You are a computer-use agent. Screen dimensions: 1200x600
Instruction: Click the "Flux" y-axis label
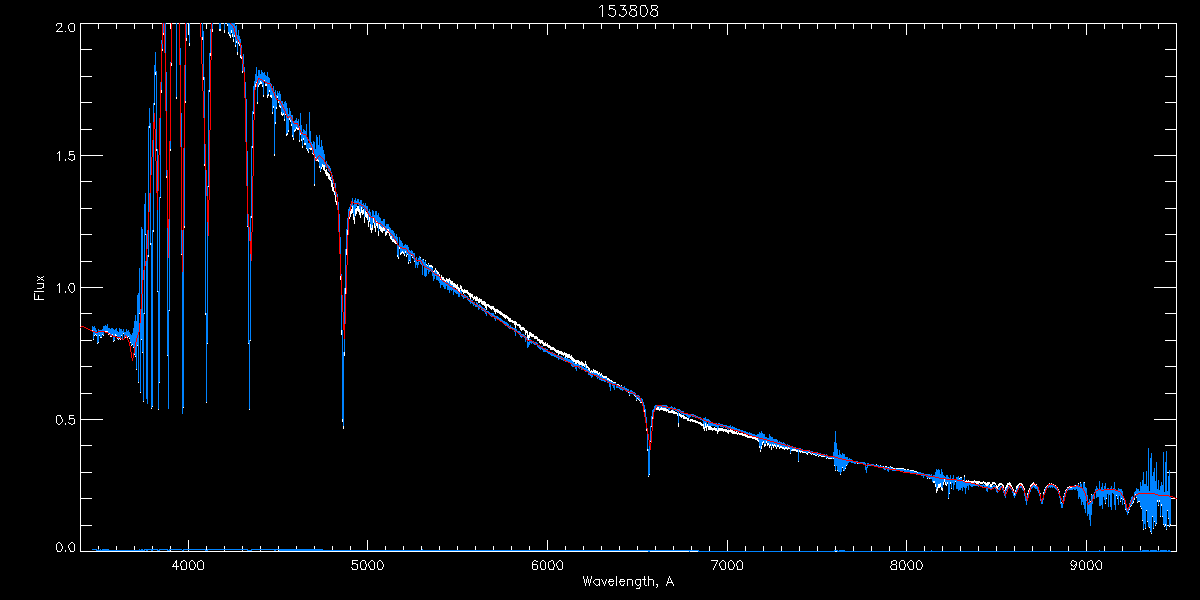coord(40,287)
